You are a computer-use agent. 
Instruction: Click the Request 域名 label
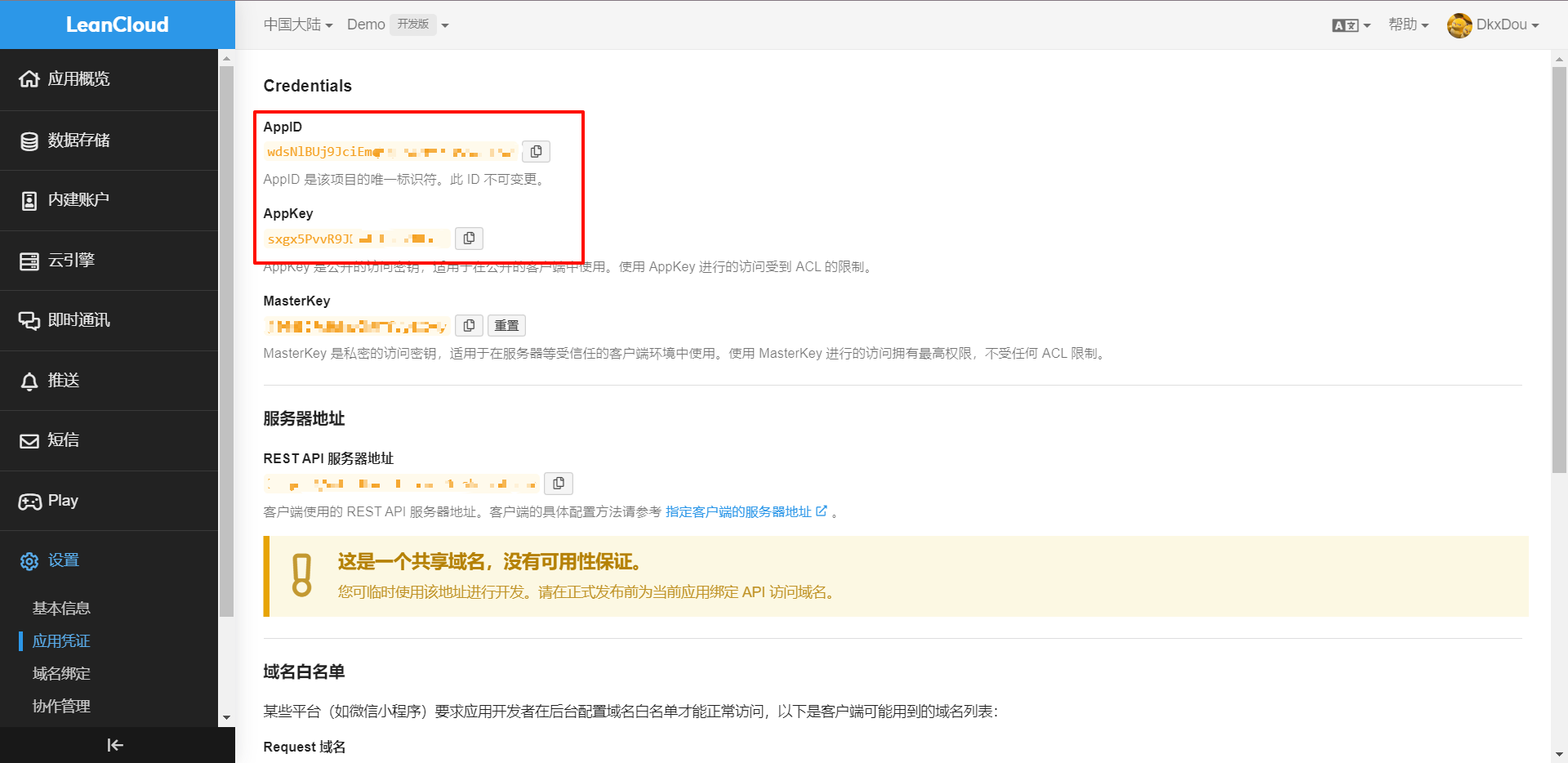pos(304,747)
